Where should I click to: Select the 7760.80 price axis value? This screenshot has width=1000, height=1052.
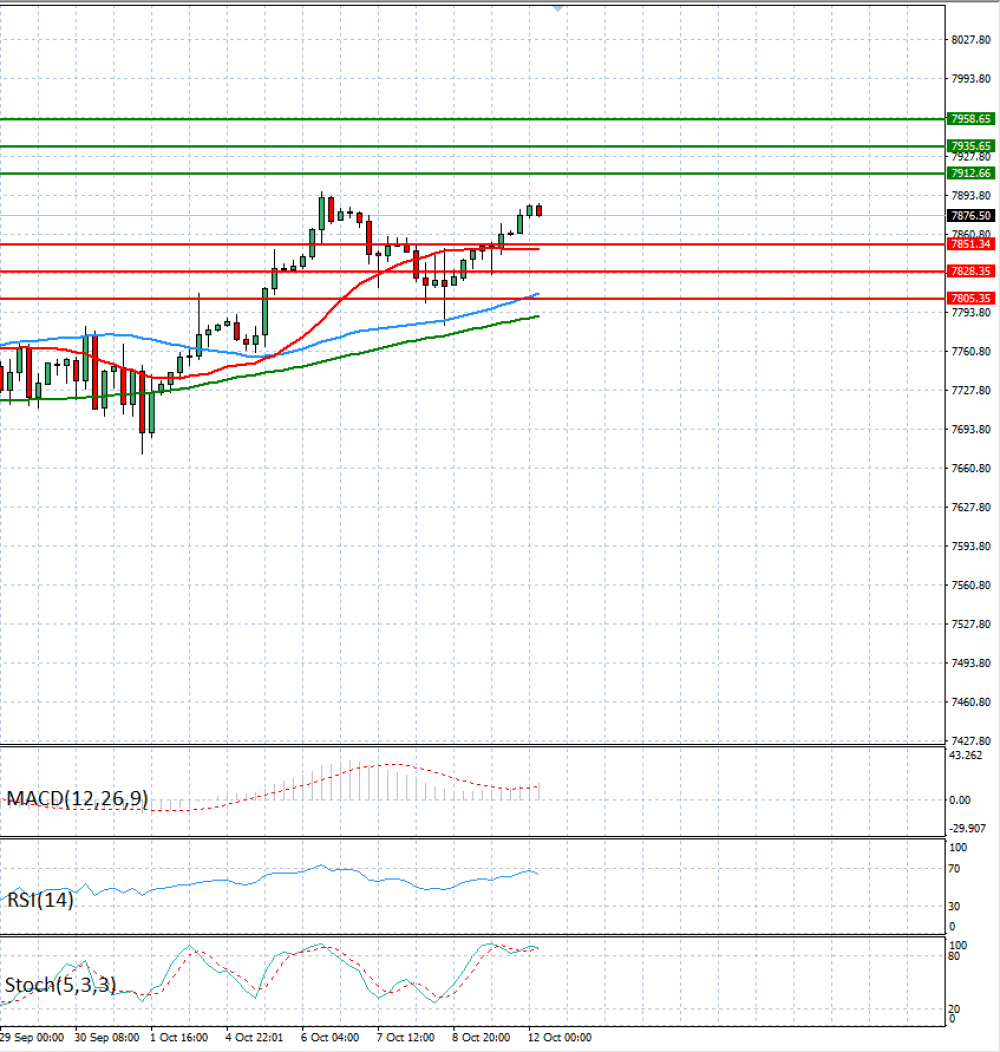tap(970, 351)
